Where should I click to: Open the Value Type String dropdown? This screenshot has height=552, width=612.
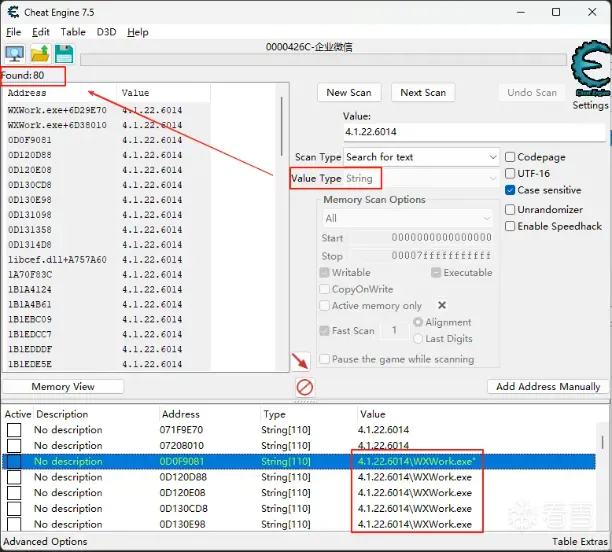421,178
